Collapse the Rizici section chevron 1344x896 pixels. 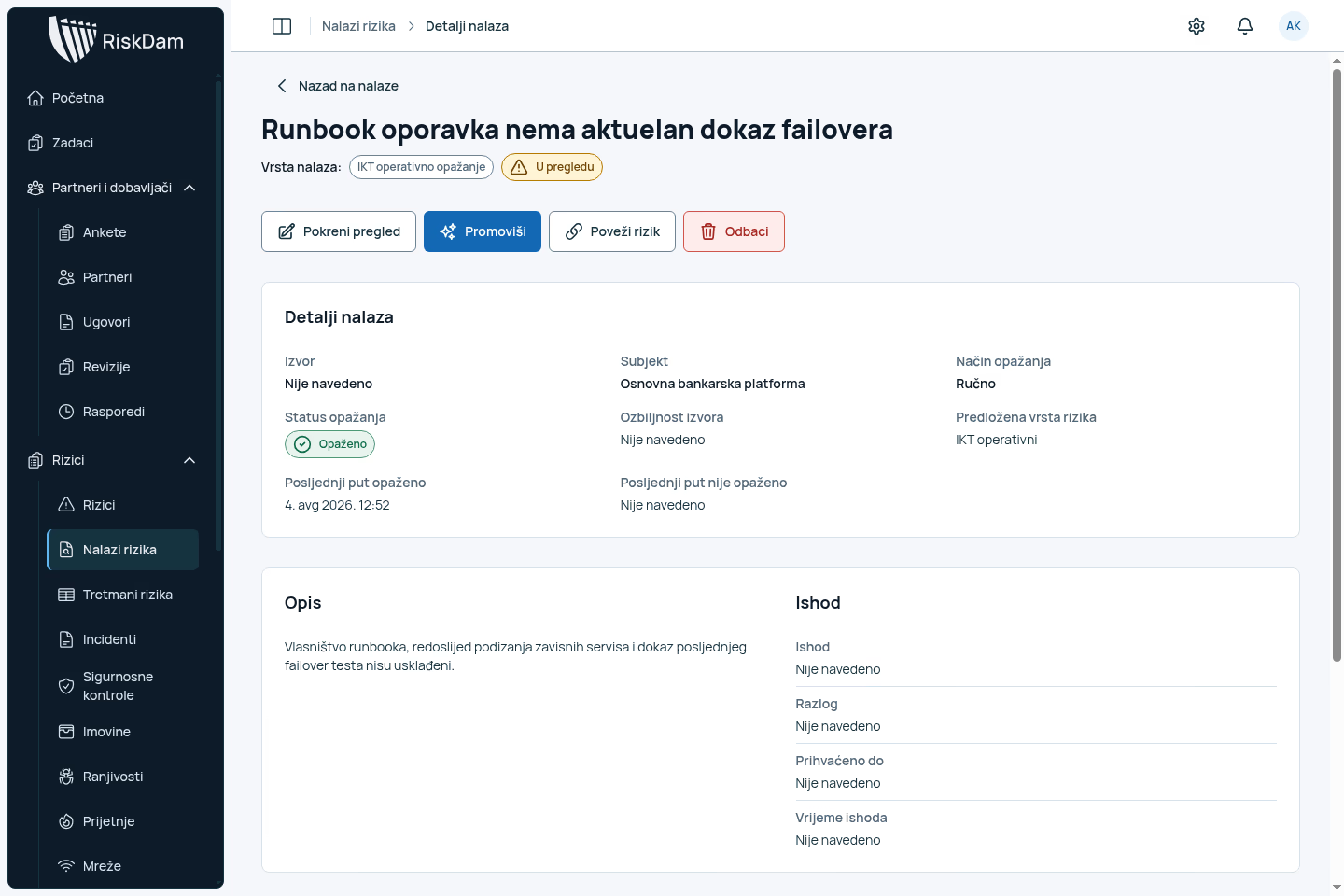click(x=189, y=460)
